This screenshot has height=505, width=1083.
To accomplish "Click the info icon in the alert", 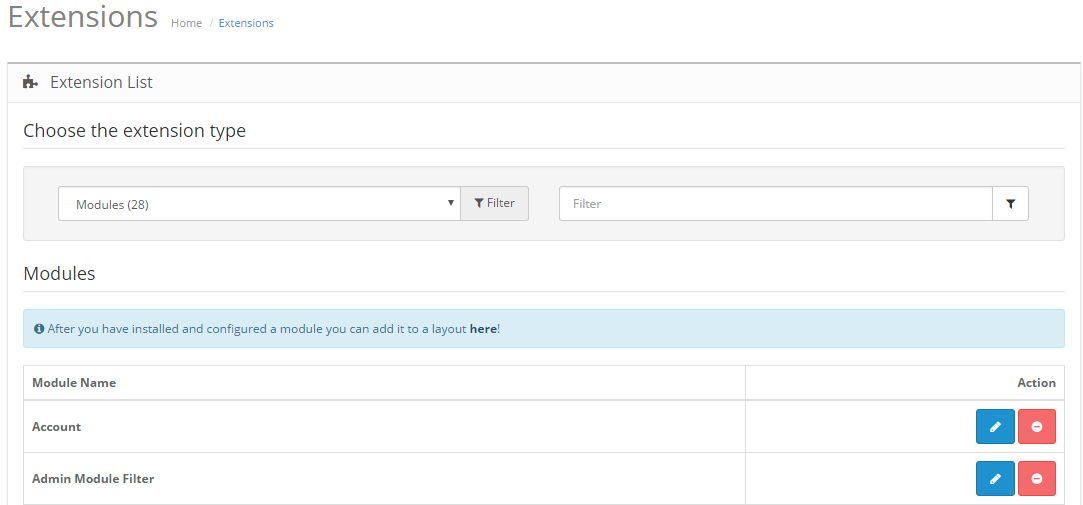I will (x=39, y=329).
